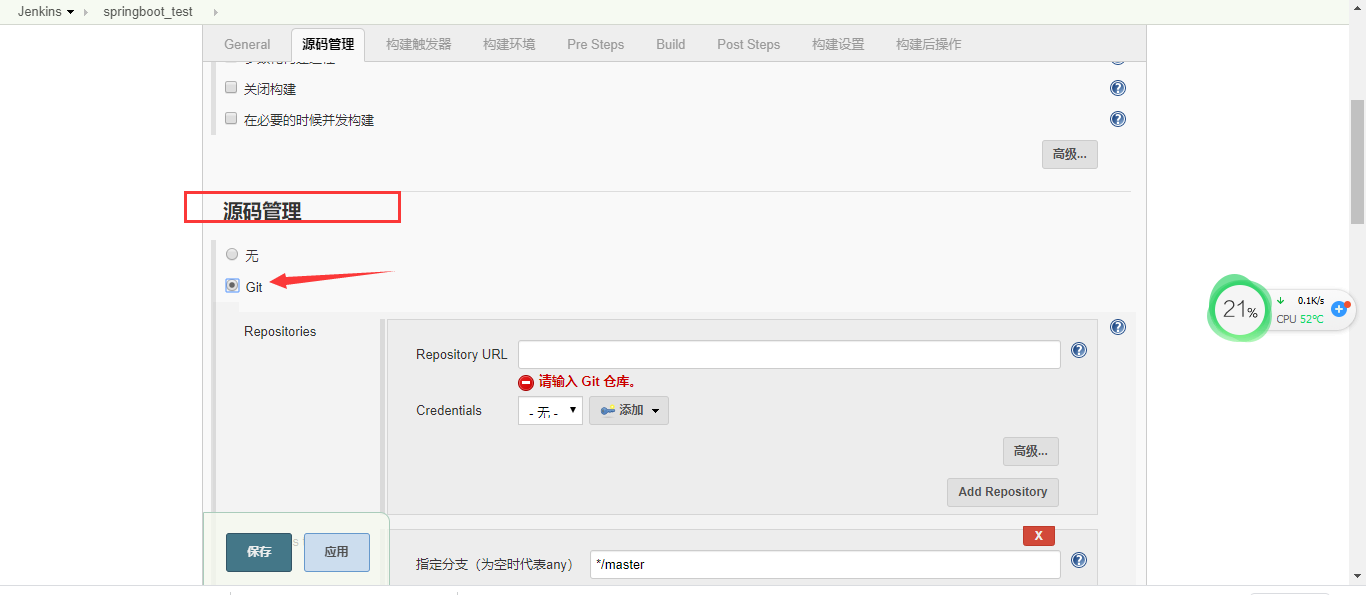The width and height of the screenshot is (1366, 595).
Task: Open the Jenkins breadcrumb link
Action: click(x=39, y=12)
